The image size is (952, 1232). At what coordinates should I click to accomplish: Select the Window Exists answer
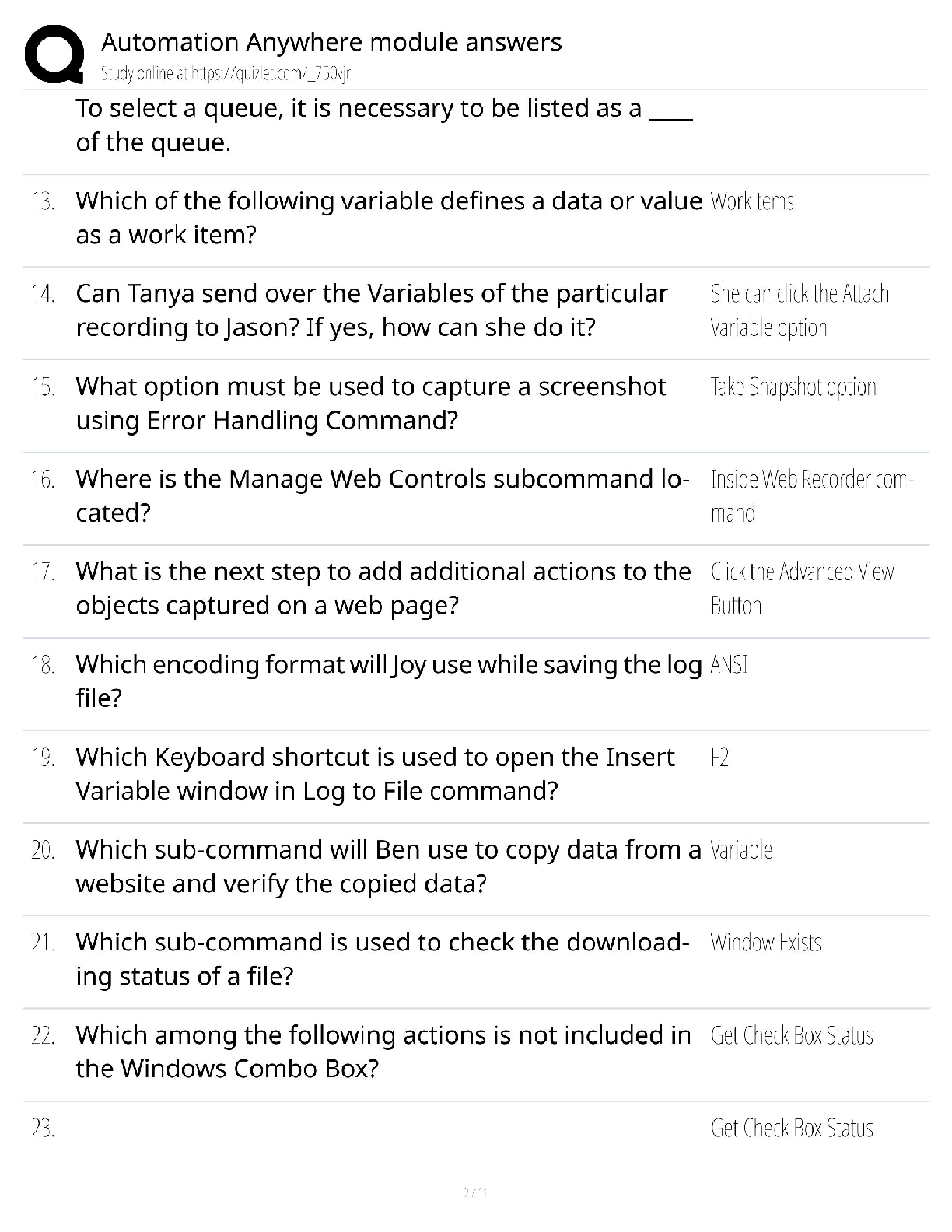(765, 943)
